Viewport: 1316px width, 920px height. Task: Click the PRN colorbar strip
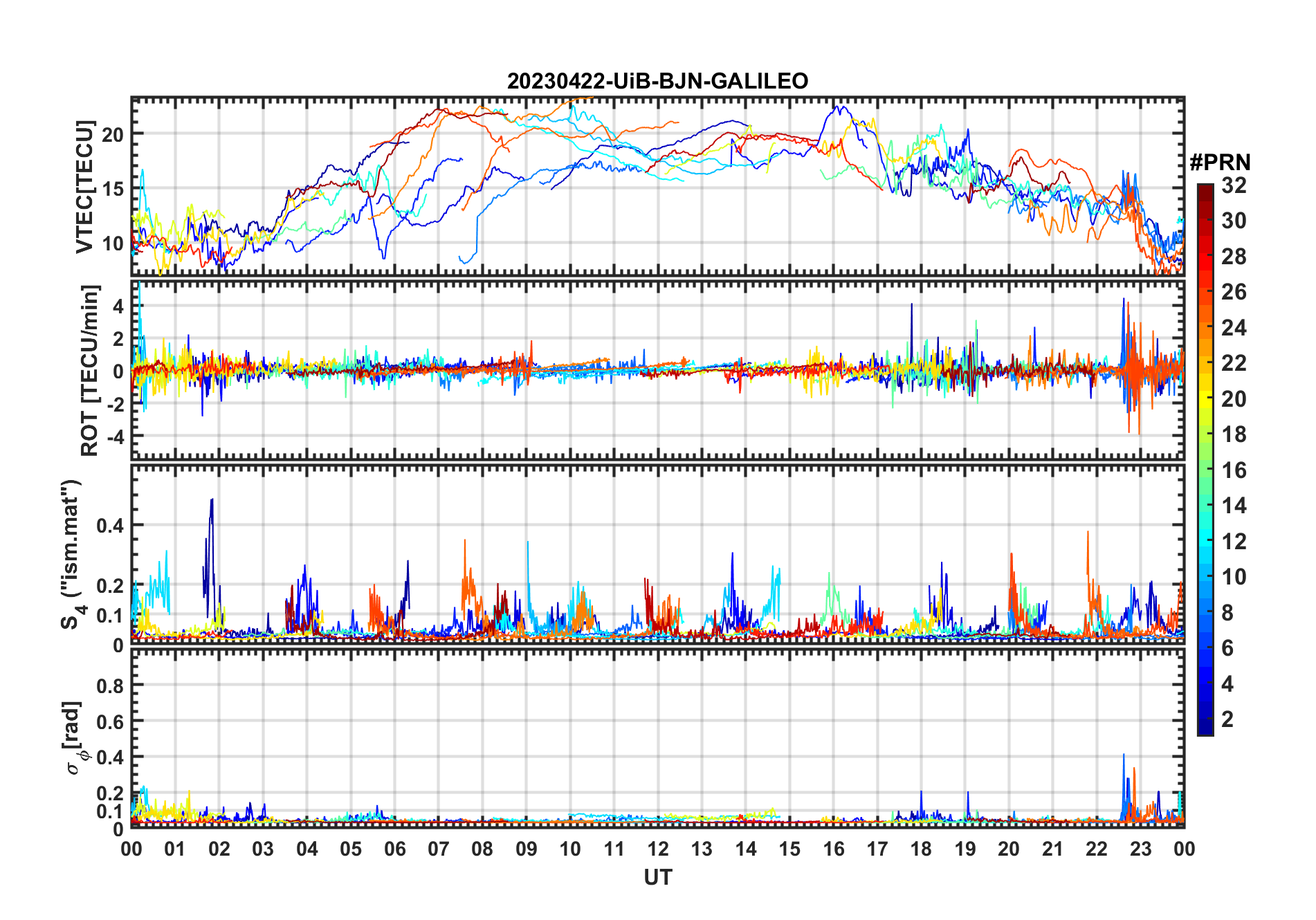tap(1205, 459)
